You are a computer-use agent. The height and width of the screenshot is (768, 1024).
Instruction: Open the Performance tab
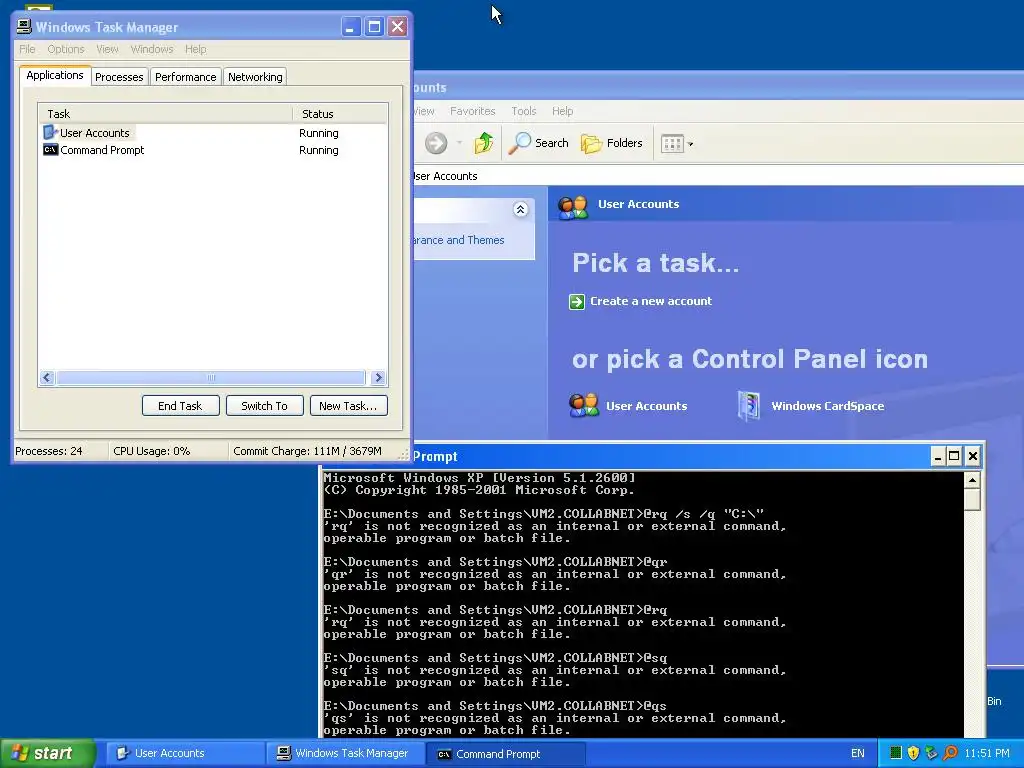click(185, 76)
